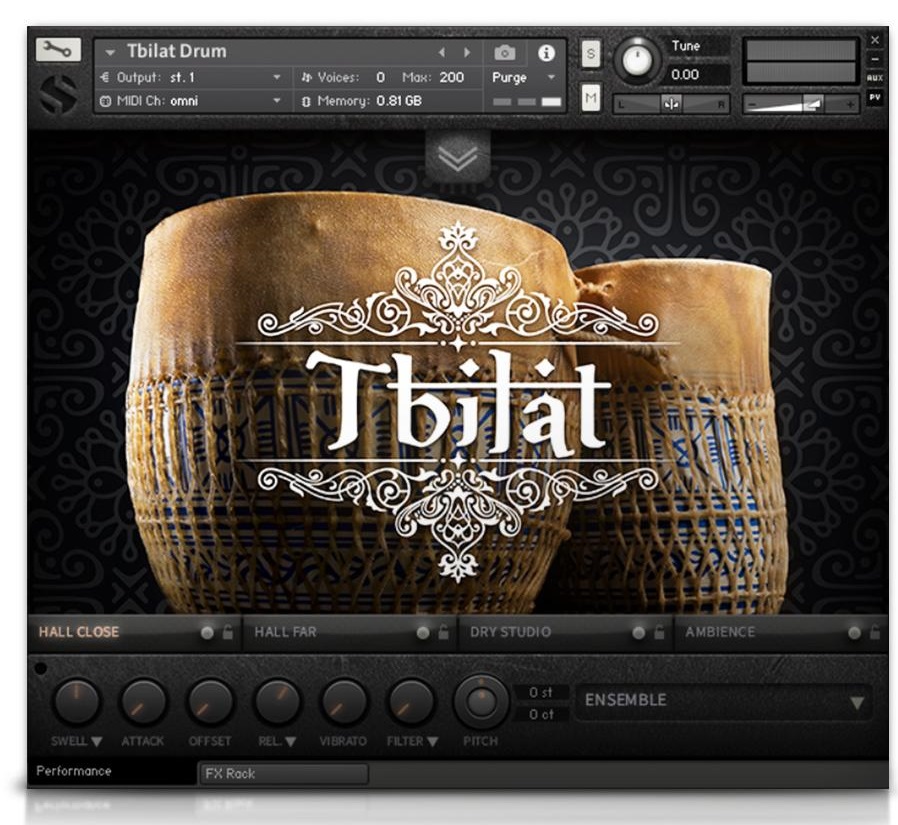
Task: Toggle the Hall Far mic power LED
Action: tap(423, 632)
